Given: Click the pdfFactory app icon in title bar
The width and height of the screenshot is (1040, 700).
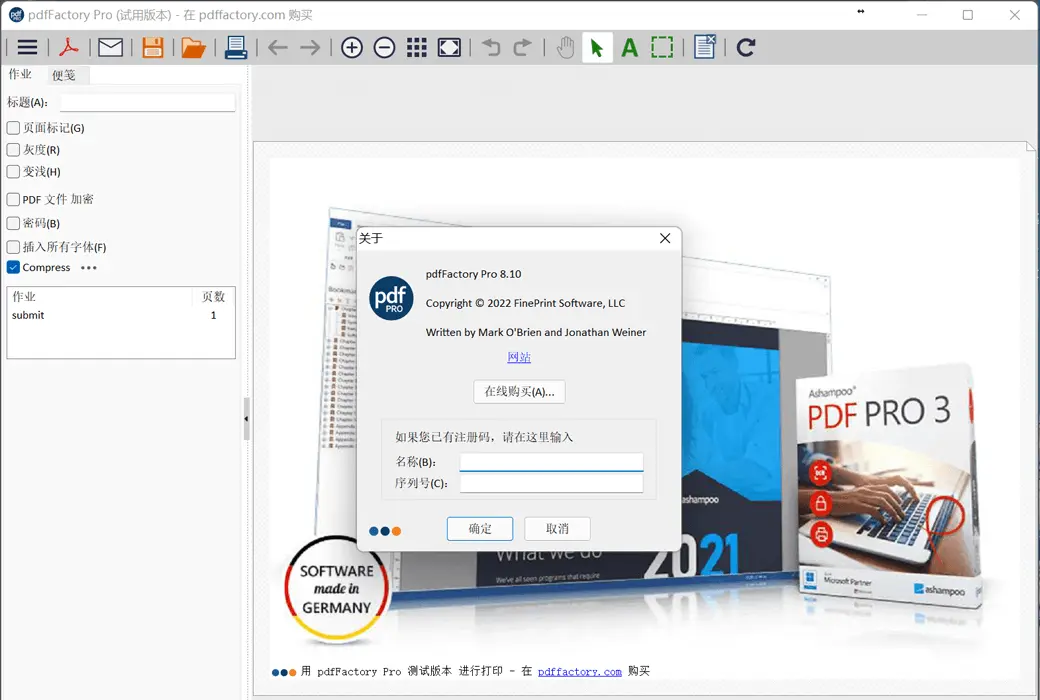Looking at the screenshot, I should tap(16, 15).
